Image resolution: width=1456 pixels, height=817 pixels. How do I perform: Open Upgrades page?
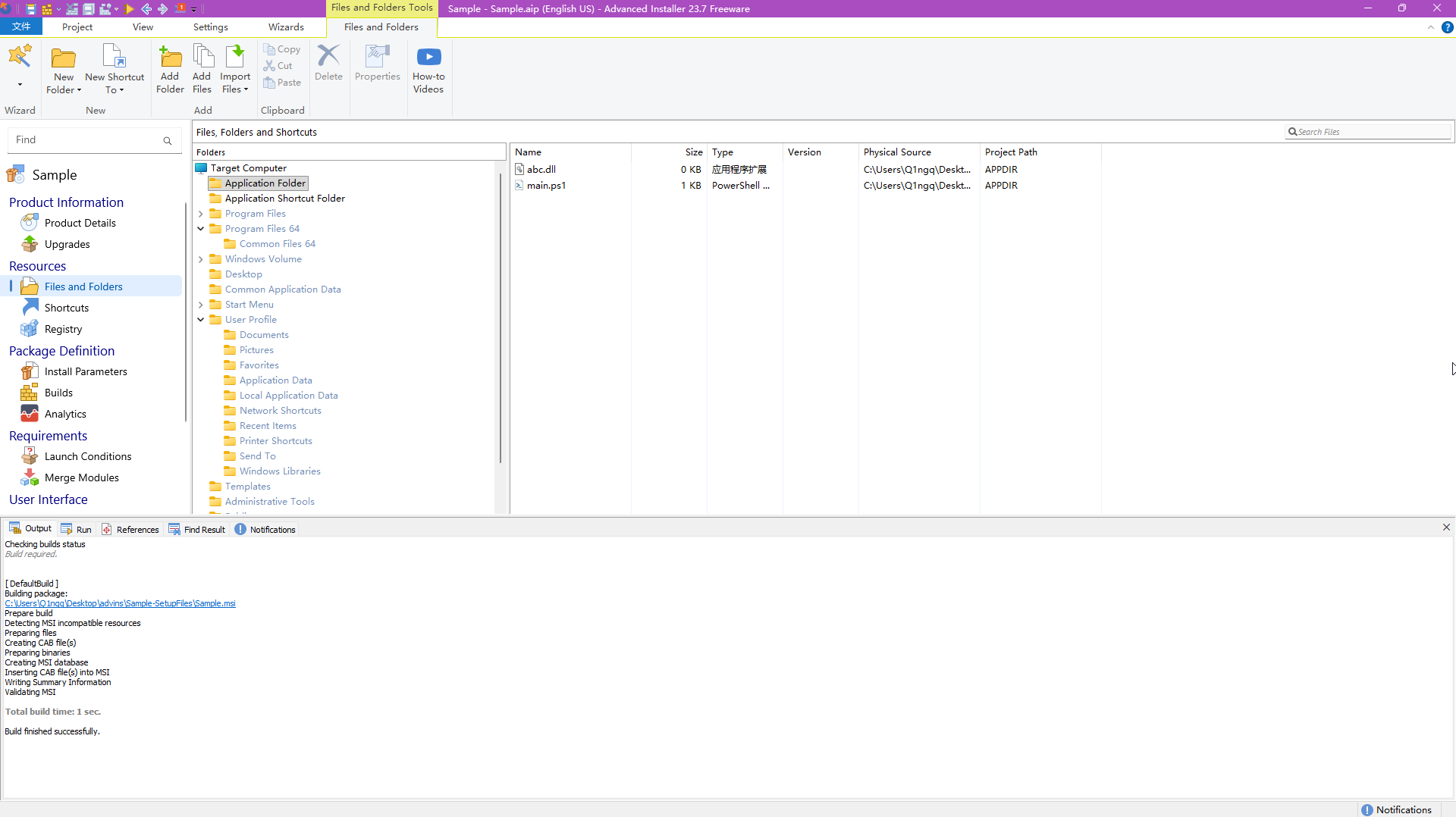click(x=67, y=244)
